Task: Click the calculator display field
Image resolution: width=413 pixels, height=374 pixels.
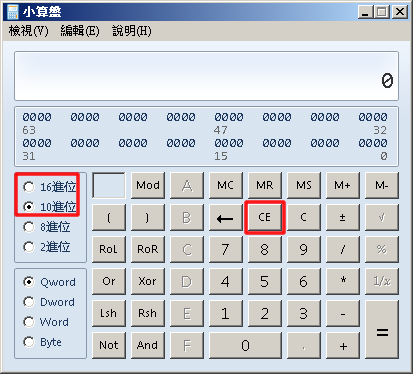Action: (x=206, y=76)
